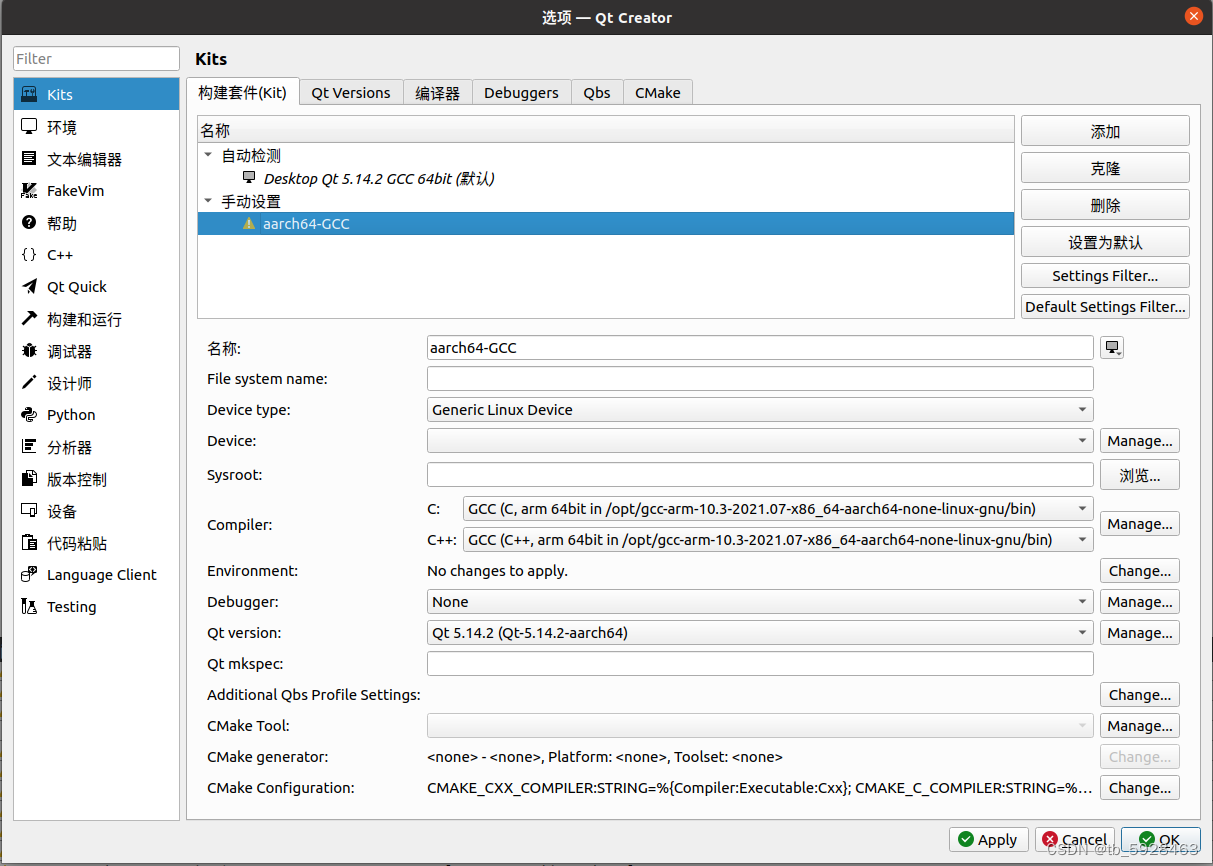Viewport: 1213px width, 866px height.
Task: Click monitor icon of Desktop Qt 5.14.2 kit
Action: [x=249, y=178]
